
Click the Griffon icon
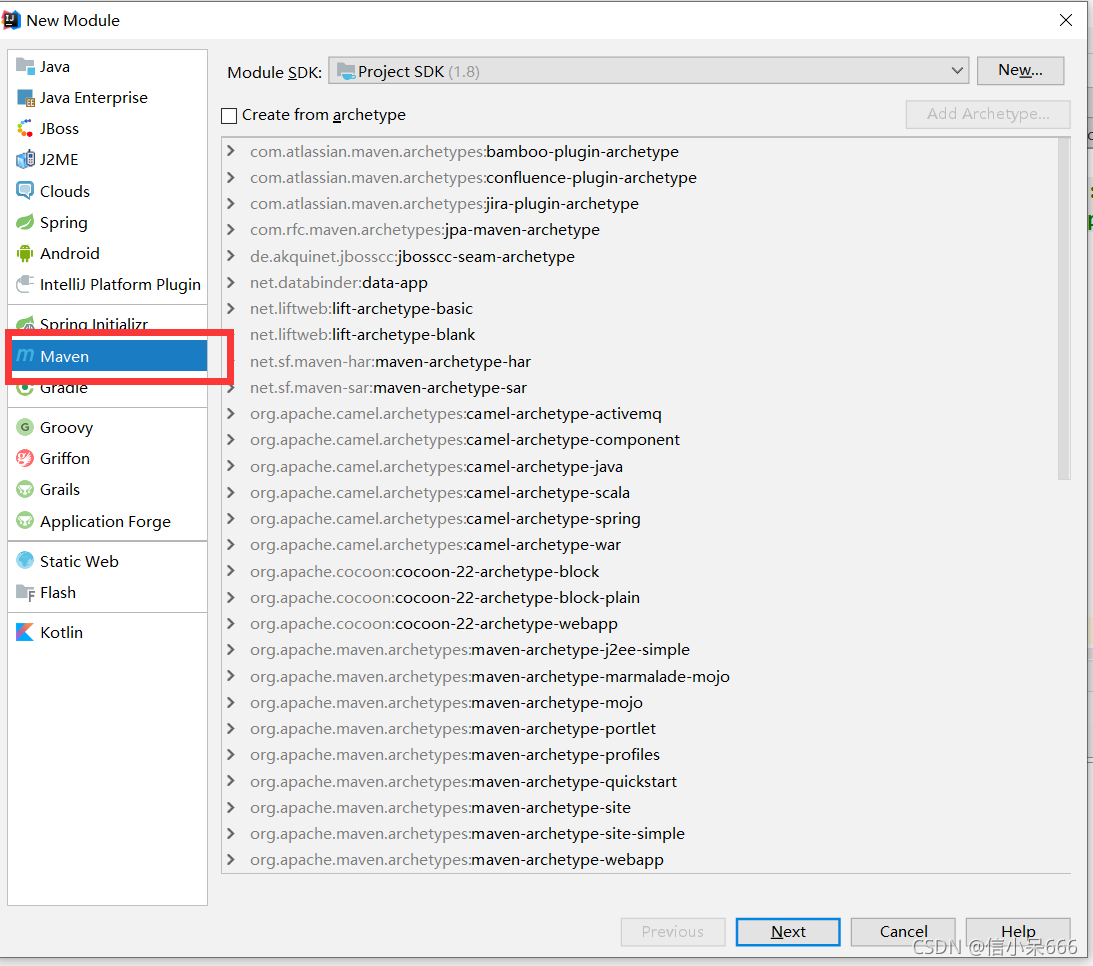[25, 458]
